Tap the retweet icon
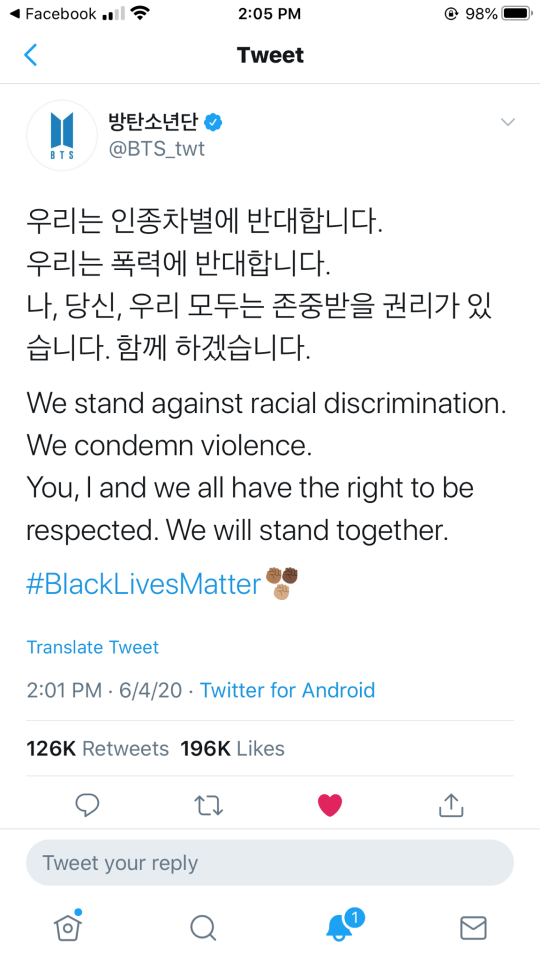Screen dimensions: 540x960 click(209, 805)
